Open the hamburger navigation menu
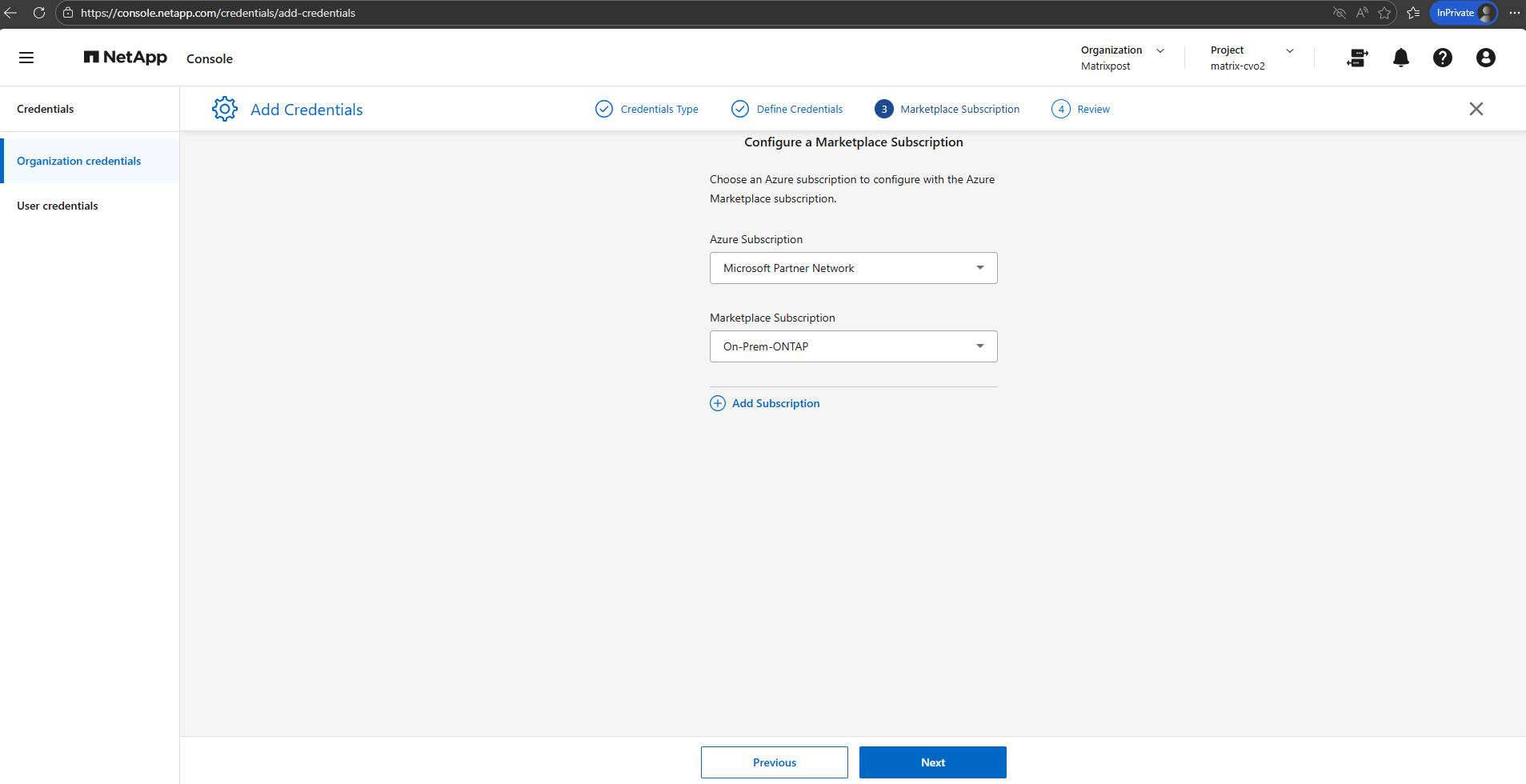The image size is (1526, 784). [x=26, y=58]
